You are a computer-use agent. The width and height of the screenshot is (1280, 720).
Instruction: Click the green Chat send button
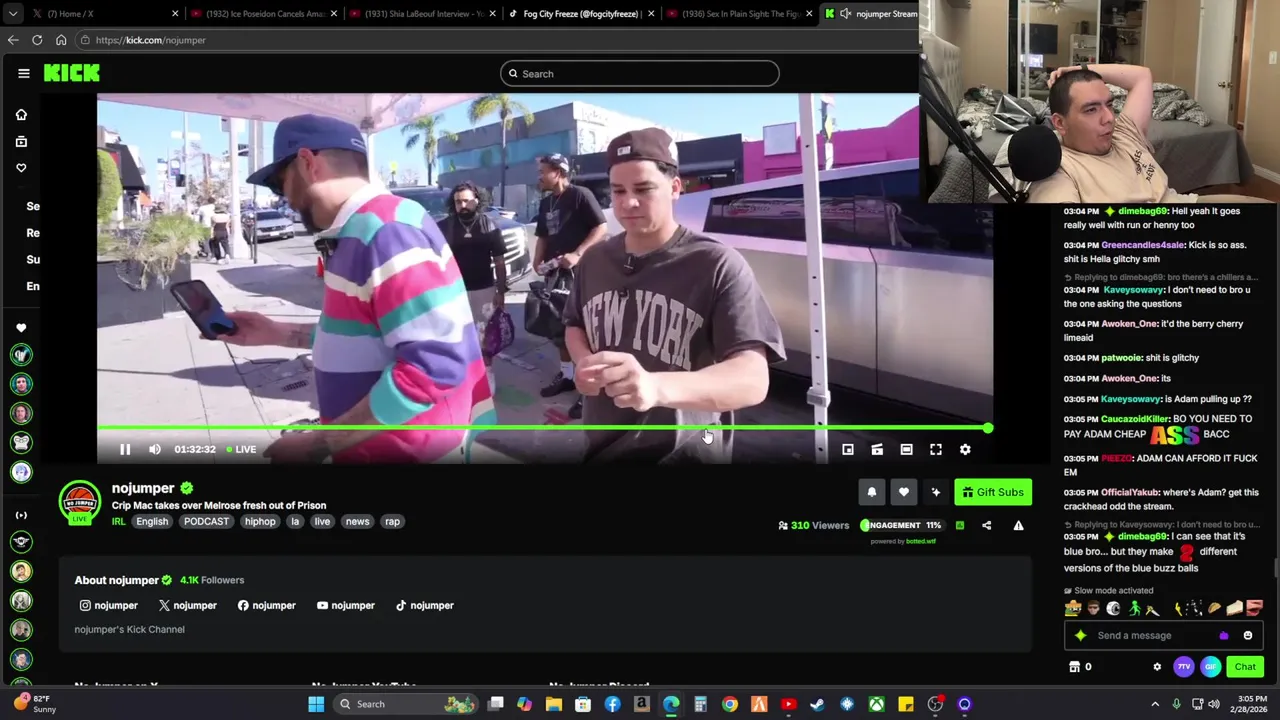tap(1245, 667)
